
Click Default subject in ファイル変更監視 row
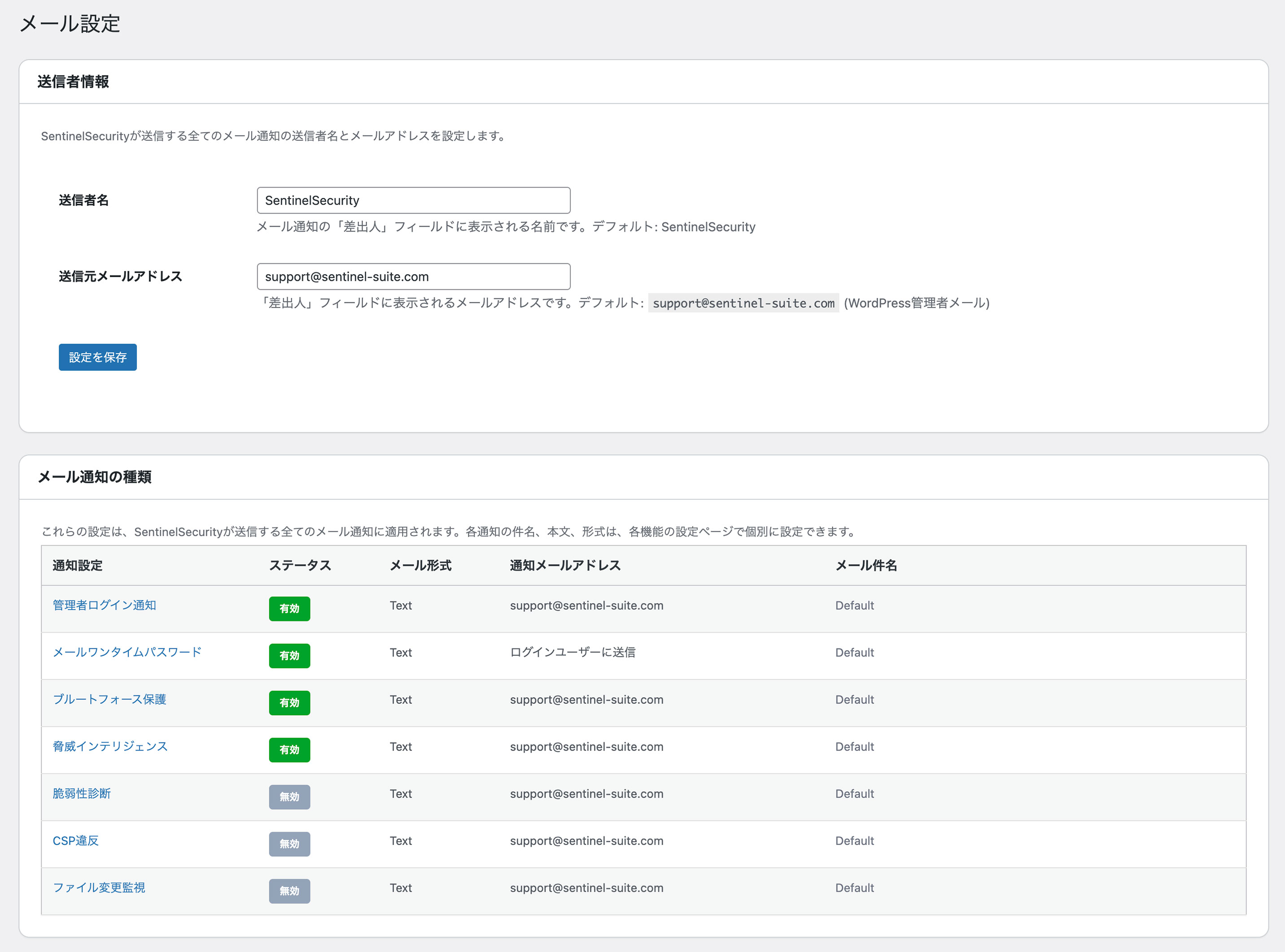click(x=855, y=887)
